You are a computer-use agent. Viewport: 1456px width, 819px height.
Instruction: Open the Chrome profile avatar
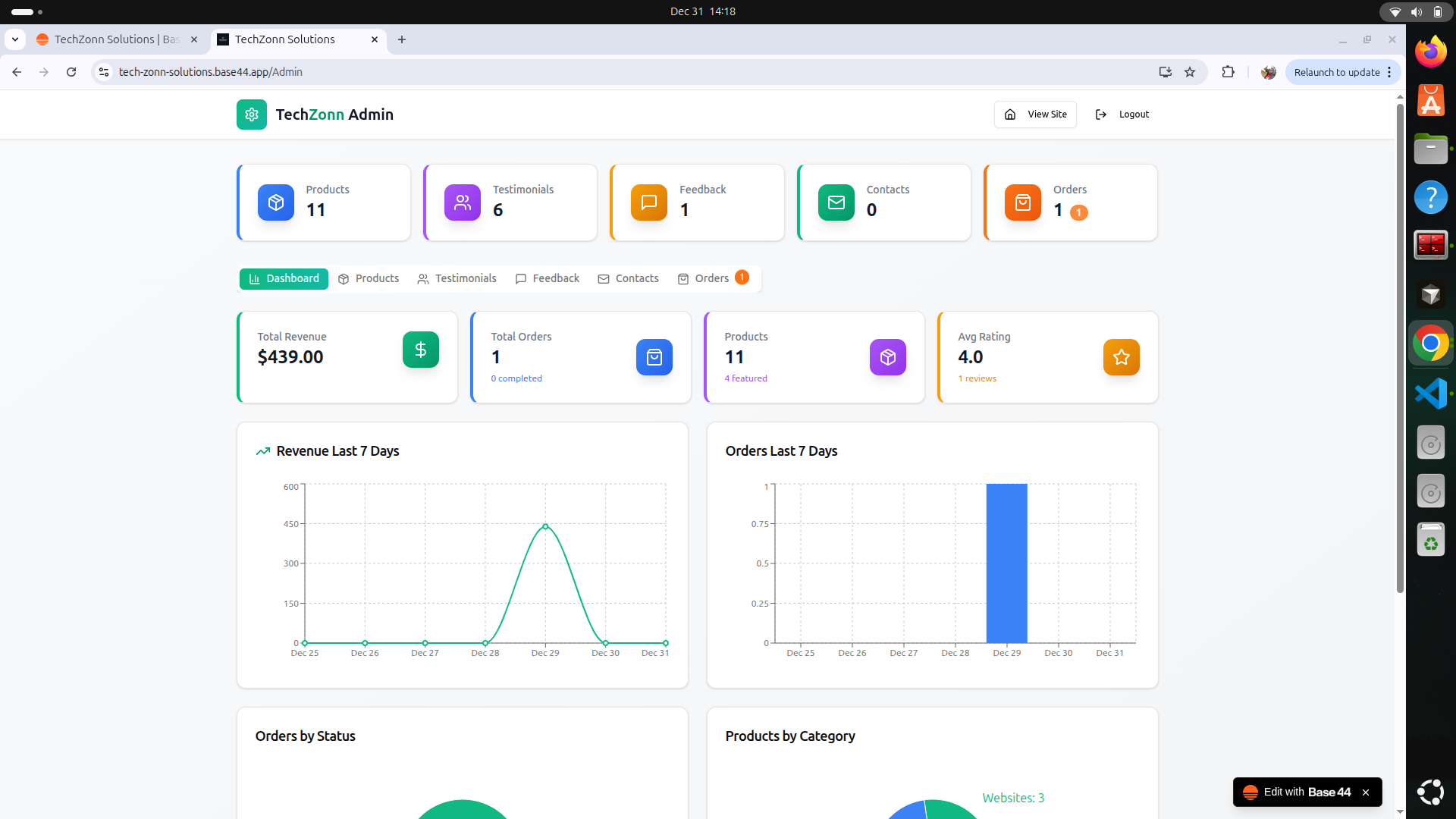(1269, 72)
